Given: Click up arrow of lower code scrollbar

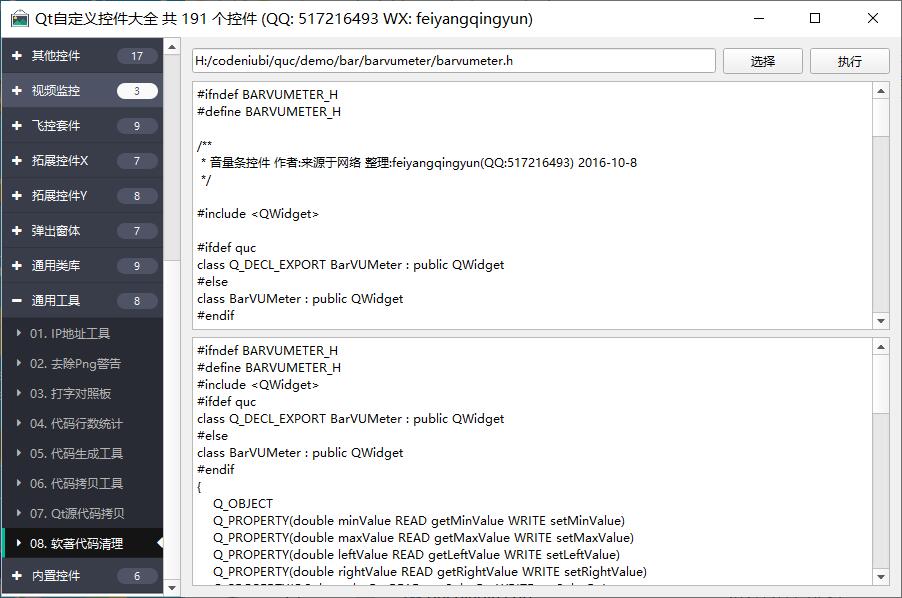Looking at the screenshot, I should [881, 347].
